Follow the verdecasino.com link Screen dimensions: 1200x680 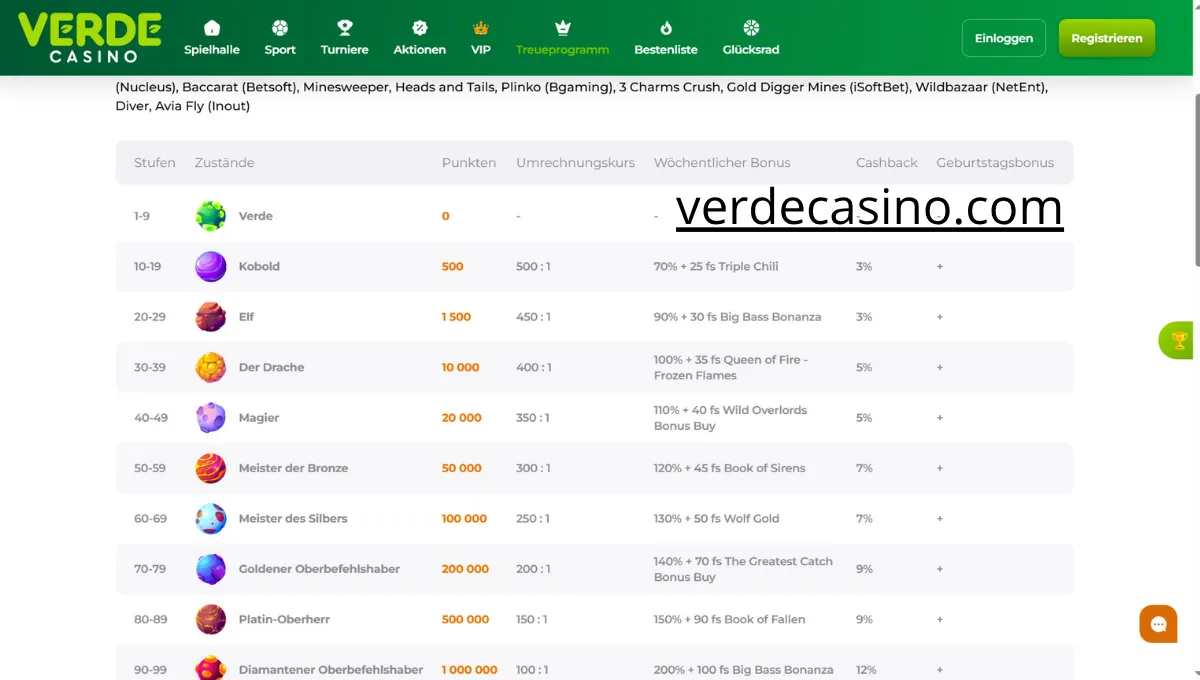[869, 208]
